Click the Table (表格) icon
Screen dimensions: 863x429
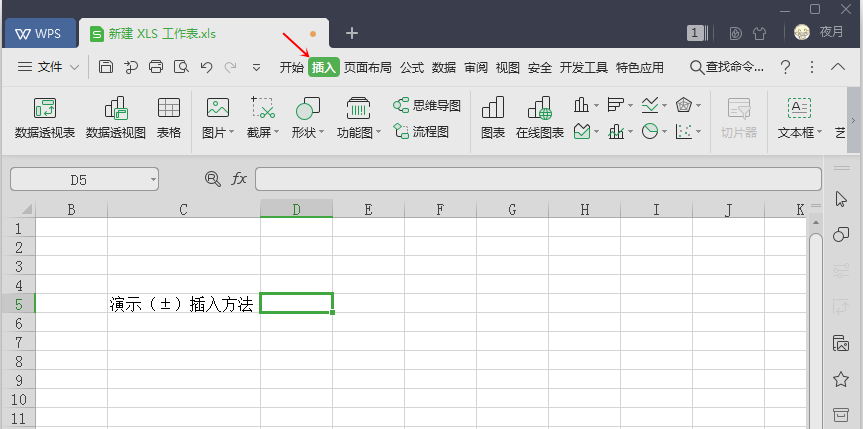point(169,118)
